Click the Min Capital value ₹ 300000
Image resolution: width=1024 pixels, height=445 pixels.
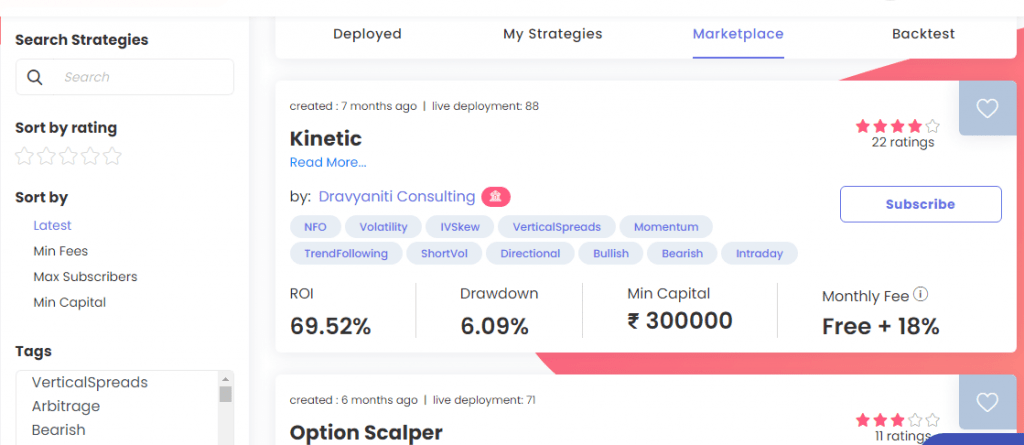(680, 321)
